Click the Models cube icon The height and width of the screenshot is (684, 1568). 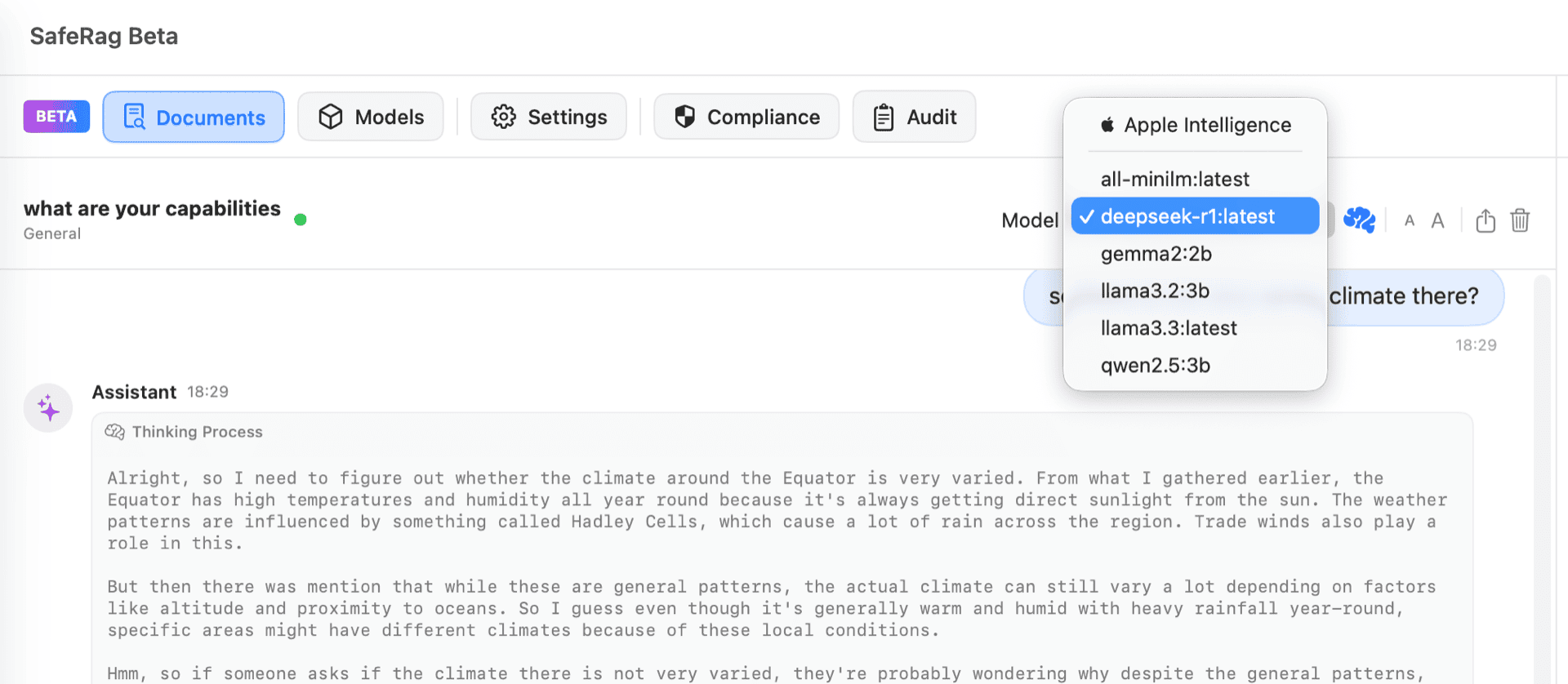[x=331, y=117]
